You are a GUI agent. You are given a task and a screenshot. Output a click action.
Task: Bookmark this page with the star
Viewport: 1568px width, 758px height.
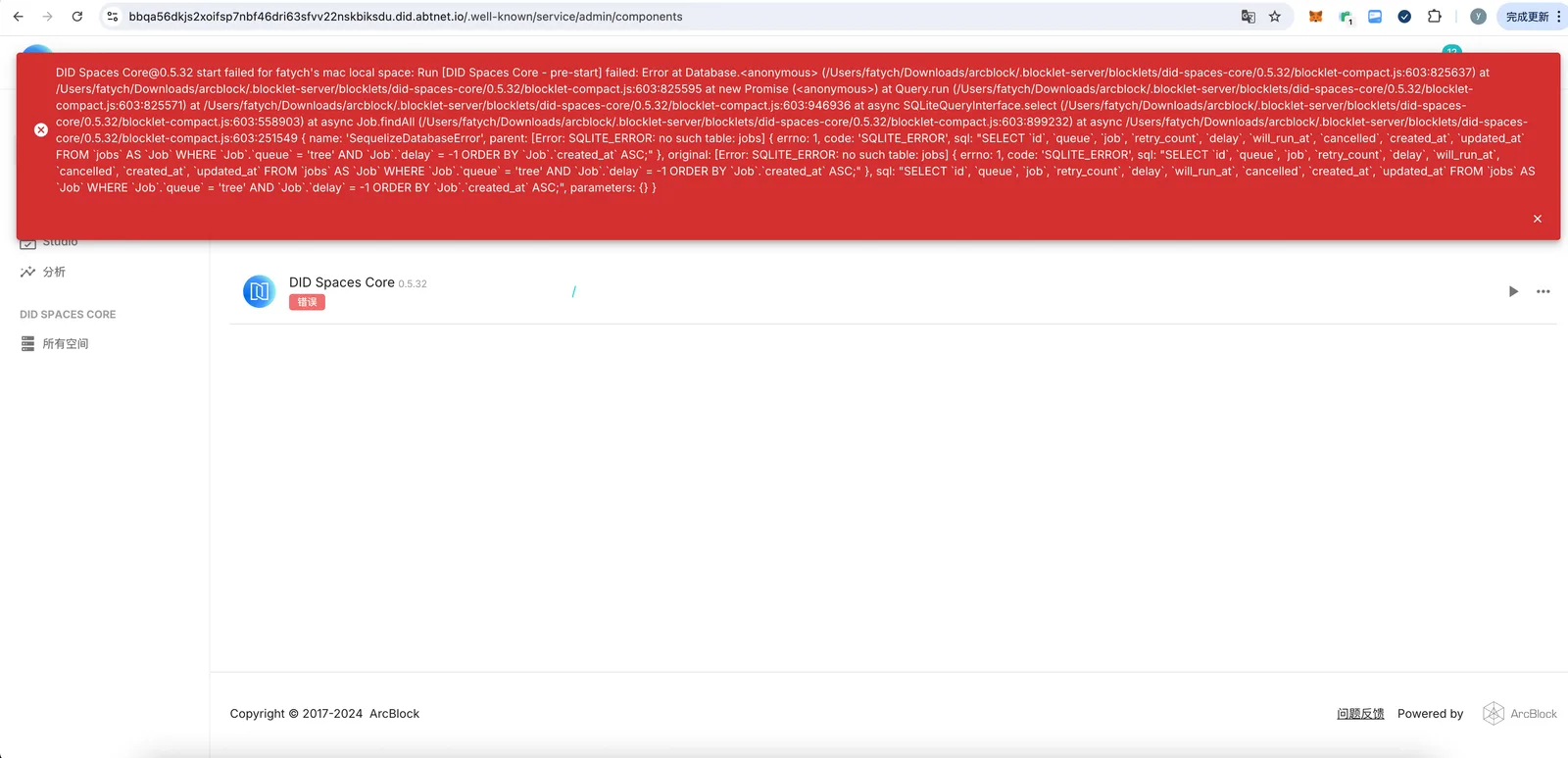tap(1275, 17)
